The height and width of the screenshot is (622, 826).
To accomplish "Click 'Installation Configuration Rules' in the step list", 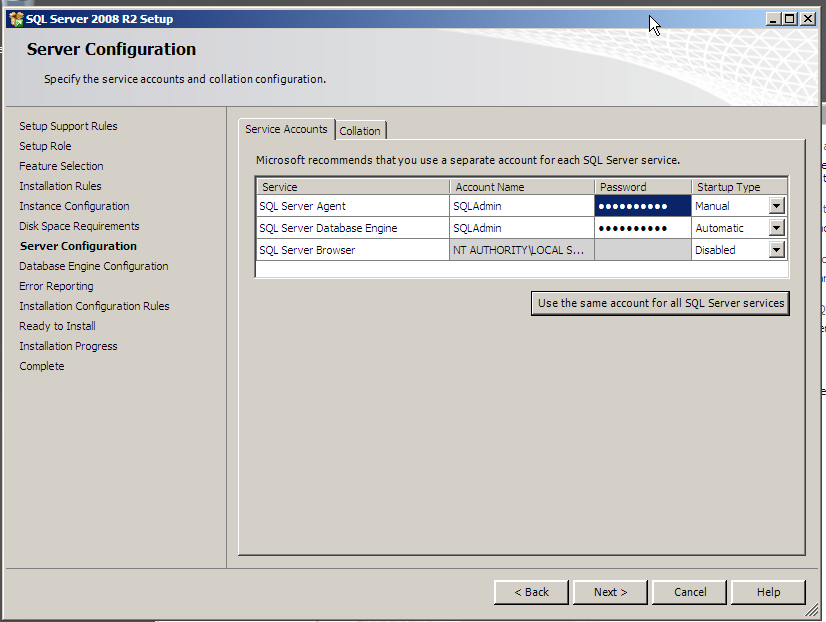I will [94, 306].
